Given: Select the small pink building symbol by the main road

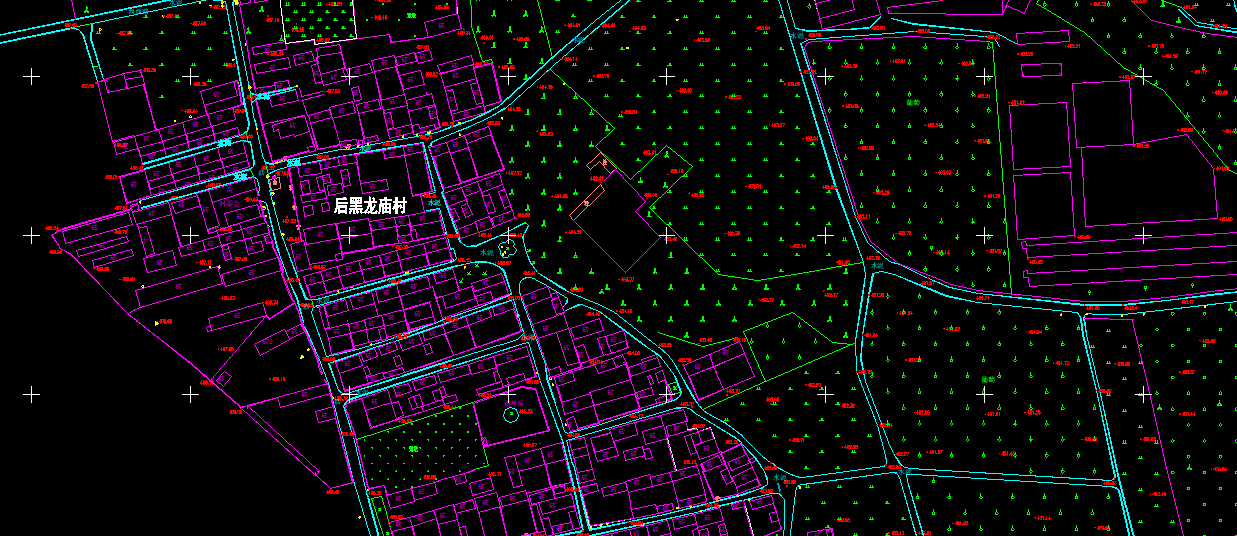Looking at the screenshot, I should 274,184.
